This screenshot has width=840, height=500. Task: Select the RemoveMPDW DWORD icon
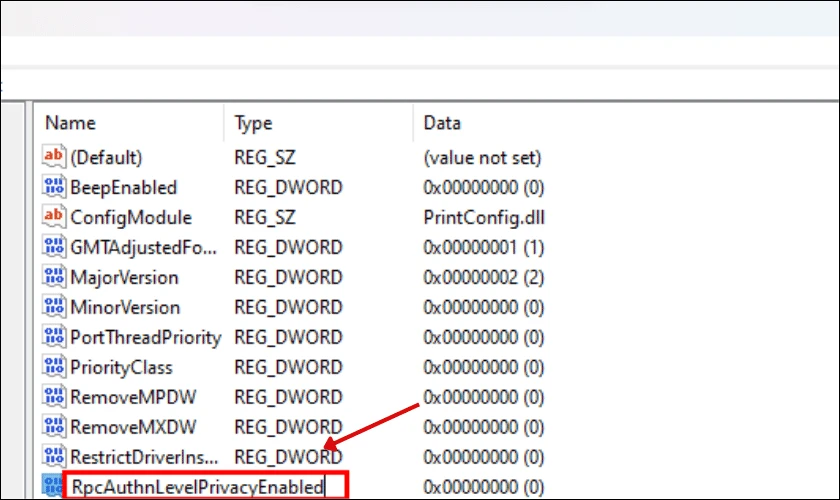coord(54,397)
